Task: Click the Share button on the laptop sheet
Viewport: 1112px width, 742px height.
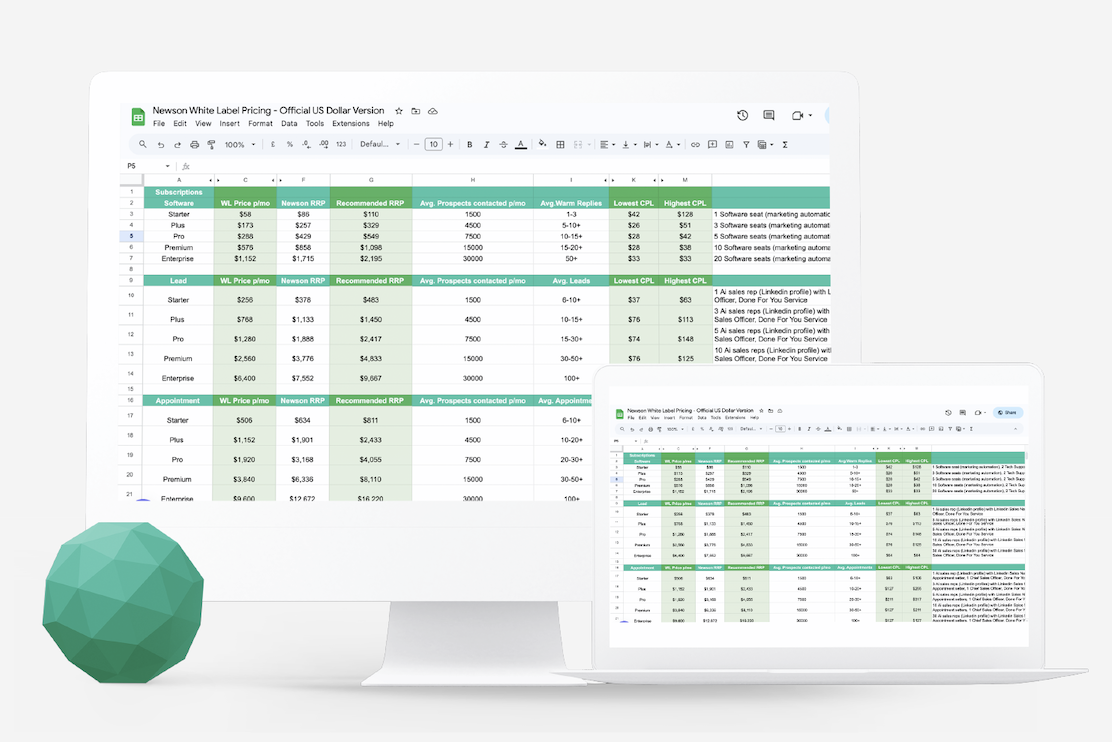Action: [1008, 412]
